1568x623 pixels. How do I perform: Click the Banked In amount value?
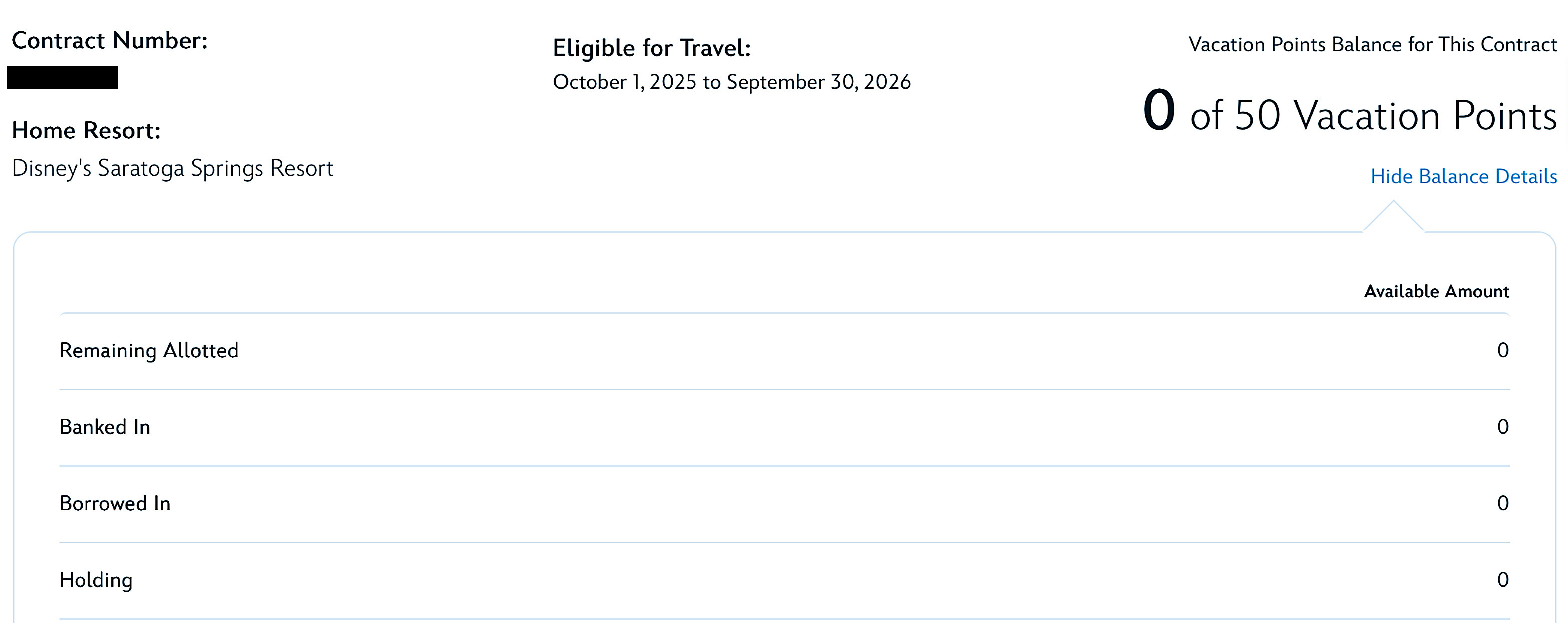(1503, 427)
